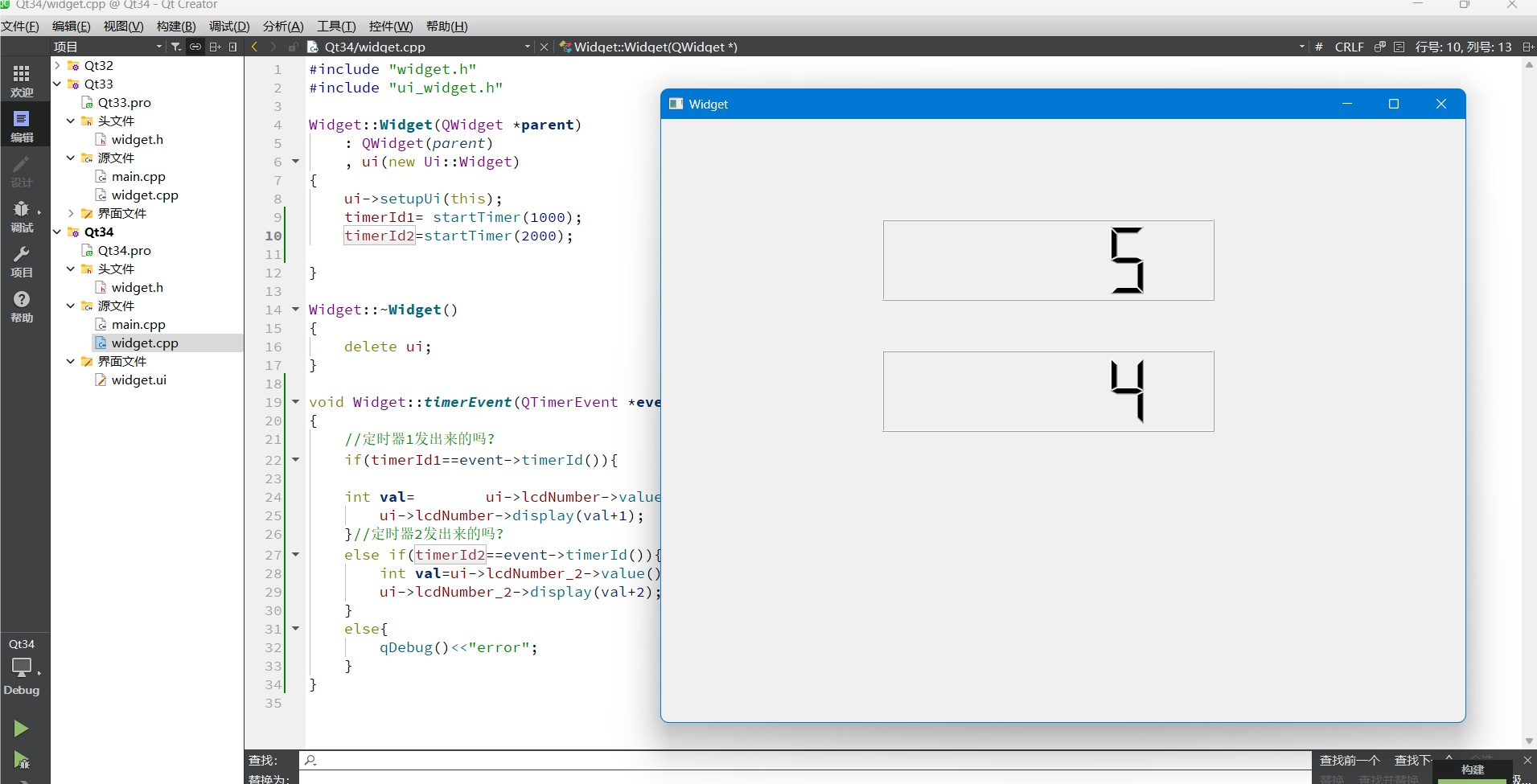The height and width of the screenshot is (784, 1537).
Task: Click the split editor icon at top right
Action: 1528,47
